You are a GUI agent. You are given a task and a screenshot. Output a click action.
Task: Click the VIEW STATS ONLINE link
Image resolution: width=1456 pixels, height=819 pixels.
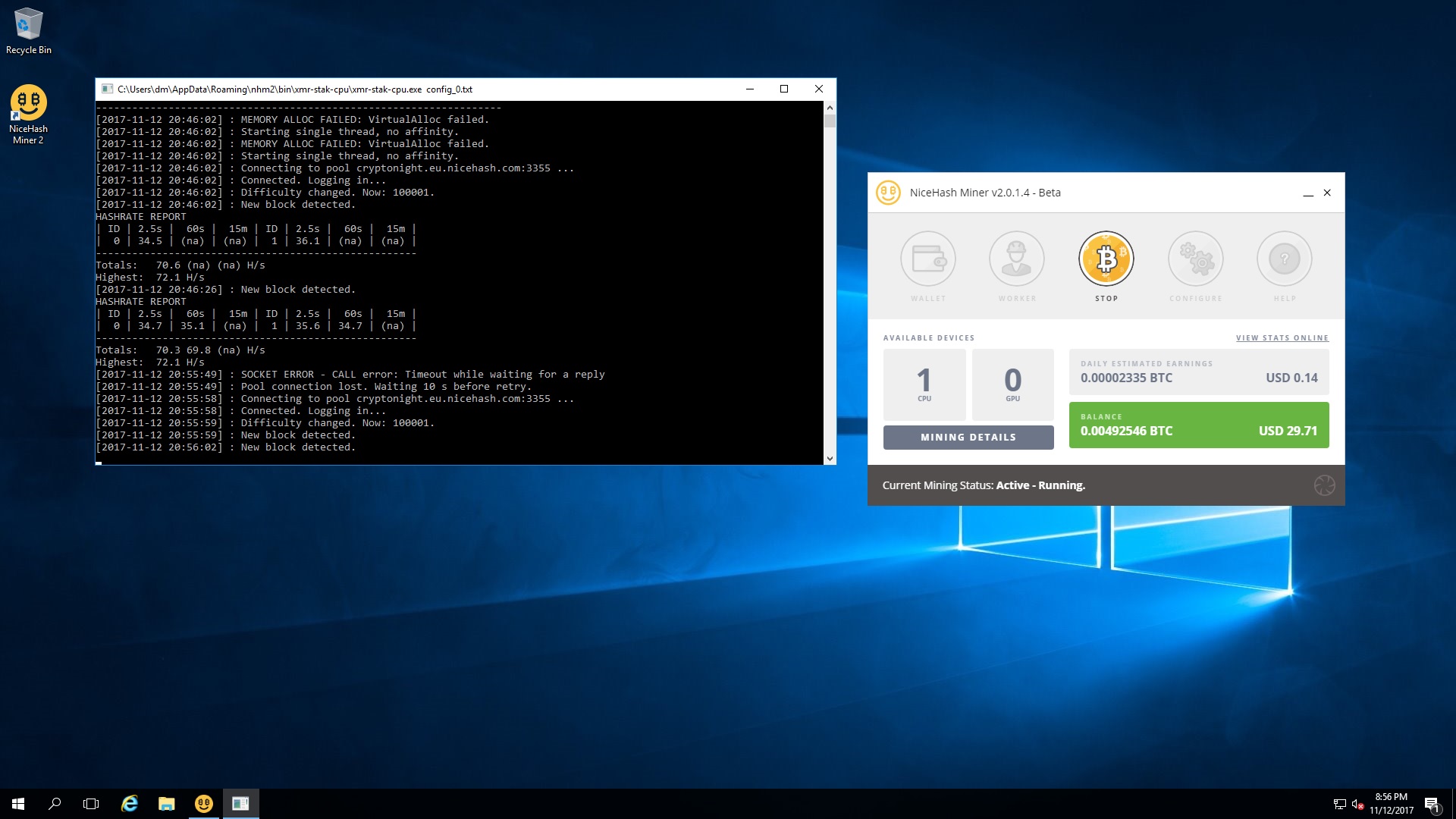[x=1282, y=337]
